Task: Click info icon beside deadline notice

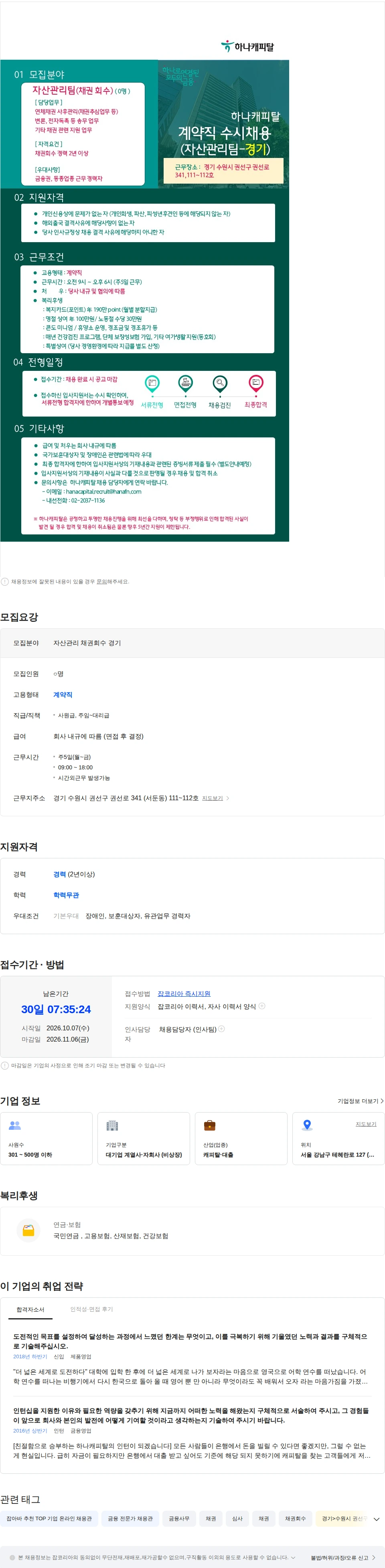Action: [5, 1066]
